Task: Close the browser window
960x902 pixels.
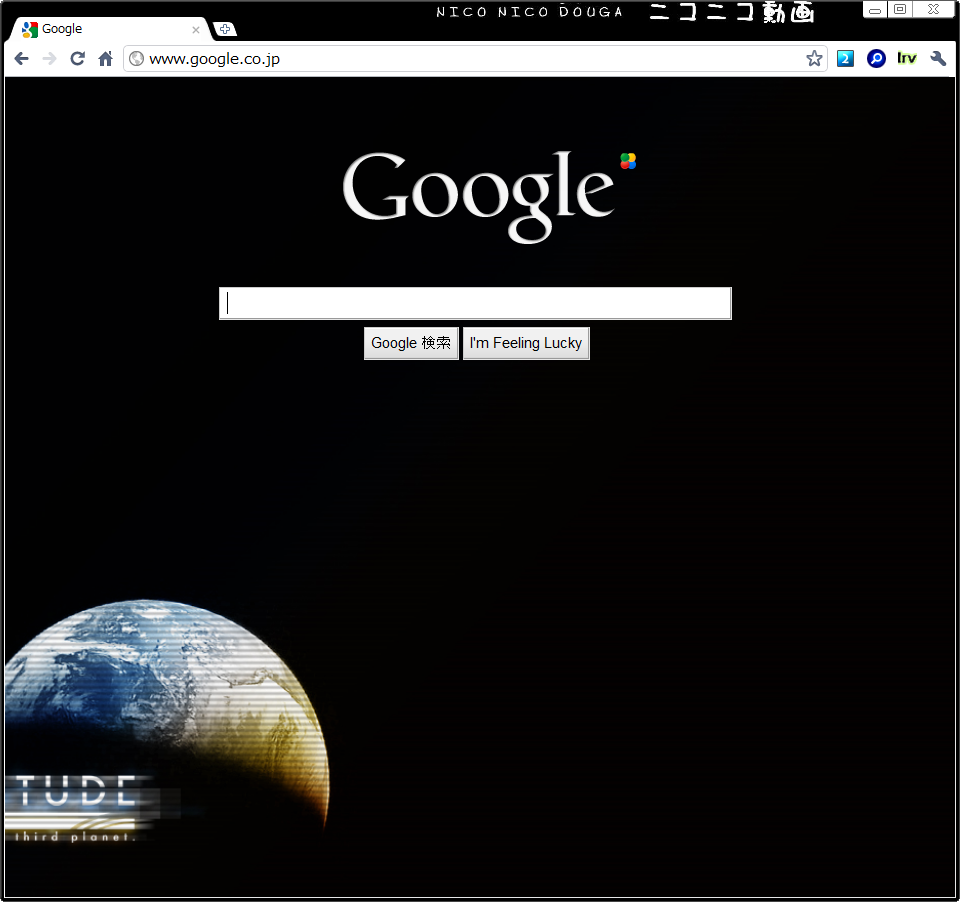Action: pyautogui.click(x=933, y=10)
